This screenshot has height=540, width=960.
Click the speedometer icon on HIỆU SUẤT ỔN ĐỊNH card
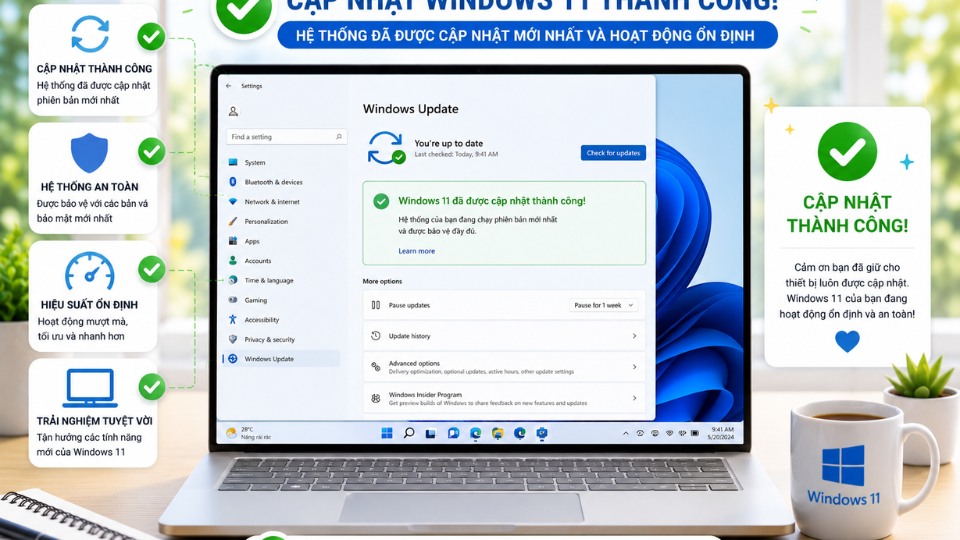coord(90,271)
